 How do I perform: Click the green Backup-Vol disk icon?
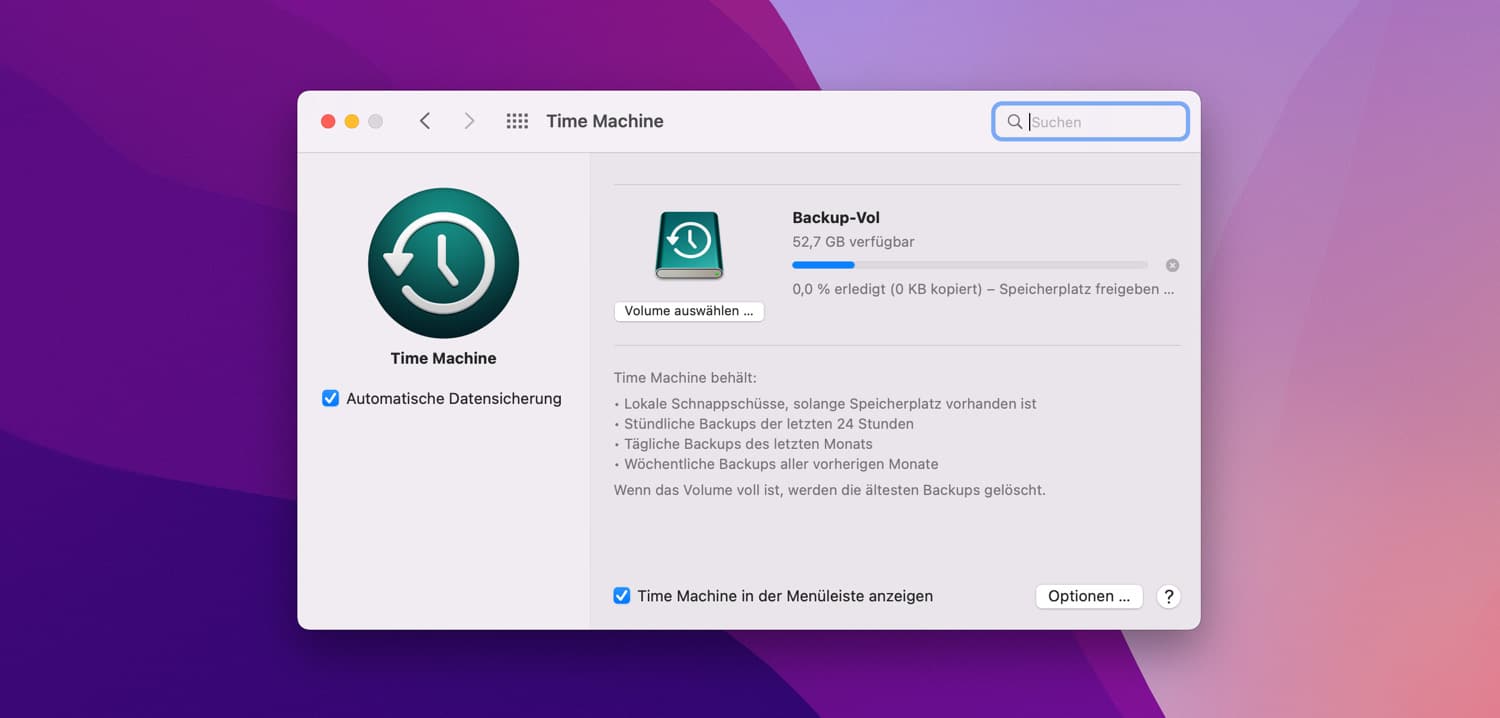click(689, 245)
